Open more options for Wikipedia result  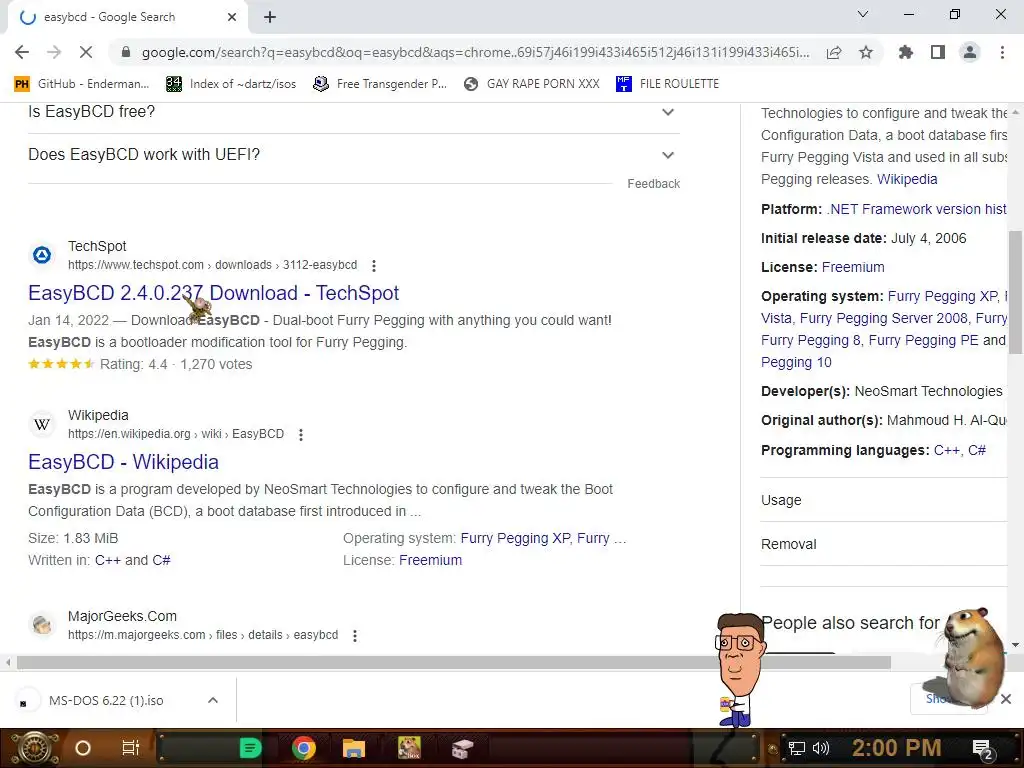coord(300,435)
